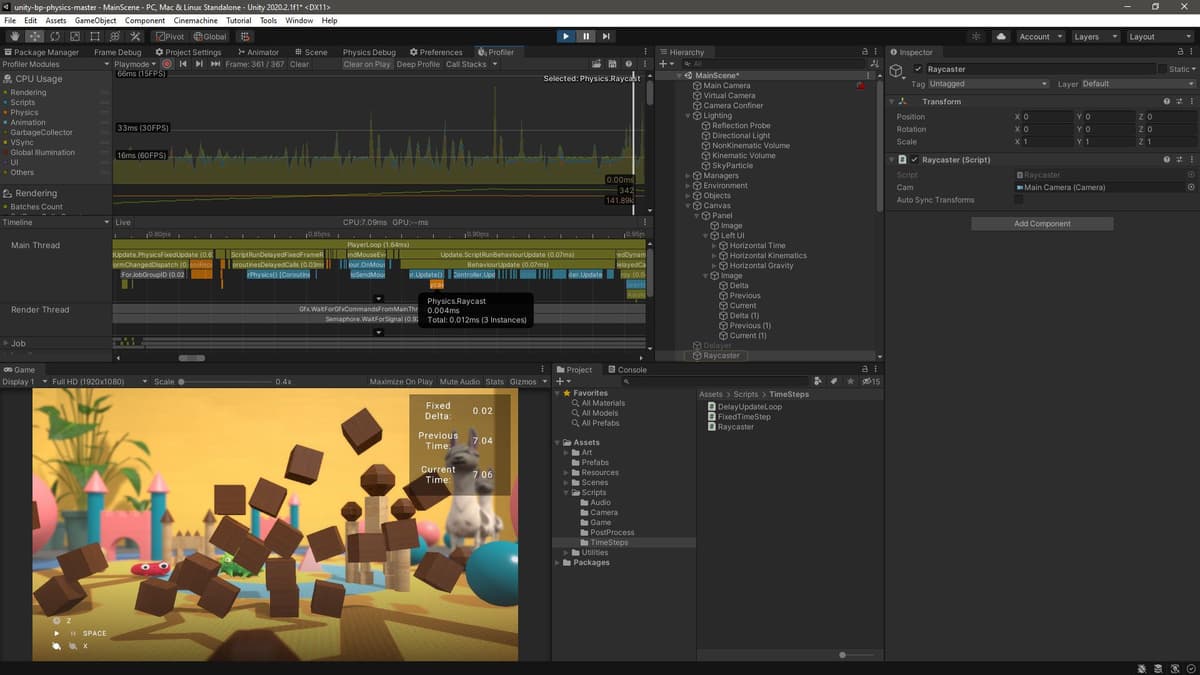Select the Rect transform tool
This screenshot has height=675, width=1200.
click(94, 36)
